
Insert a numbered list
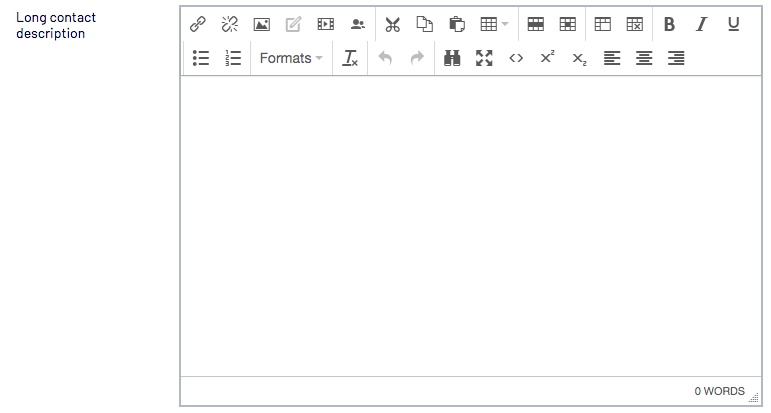[x=233, y=58]
